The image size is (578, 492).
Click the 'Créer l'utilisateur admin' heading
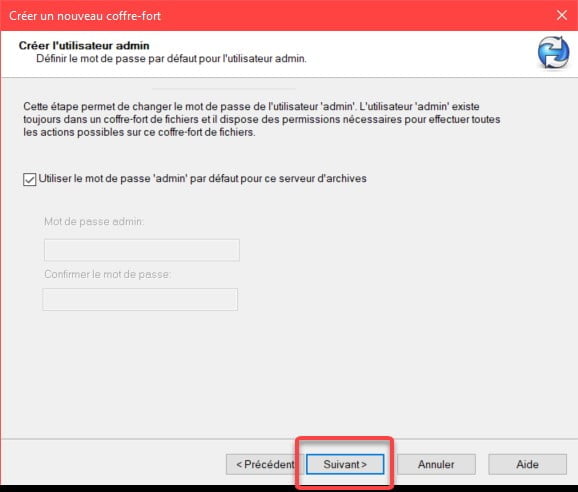(84, 46)
